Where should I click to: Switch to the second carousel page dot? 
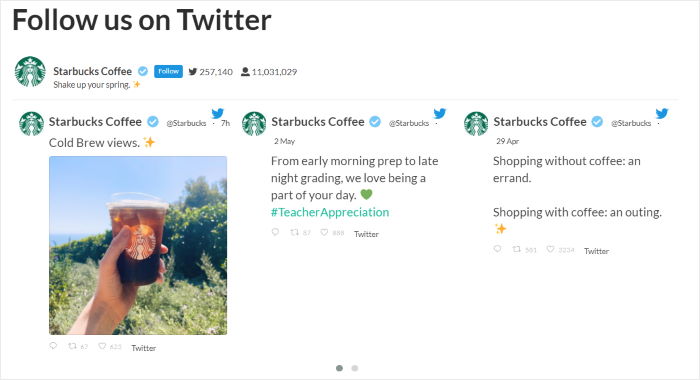tap(355, 368)
